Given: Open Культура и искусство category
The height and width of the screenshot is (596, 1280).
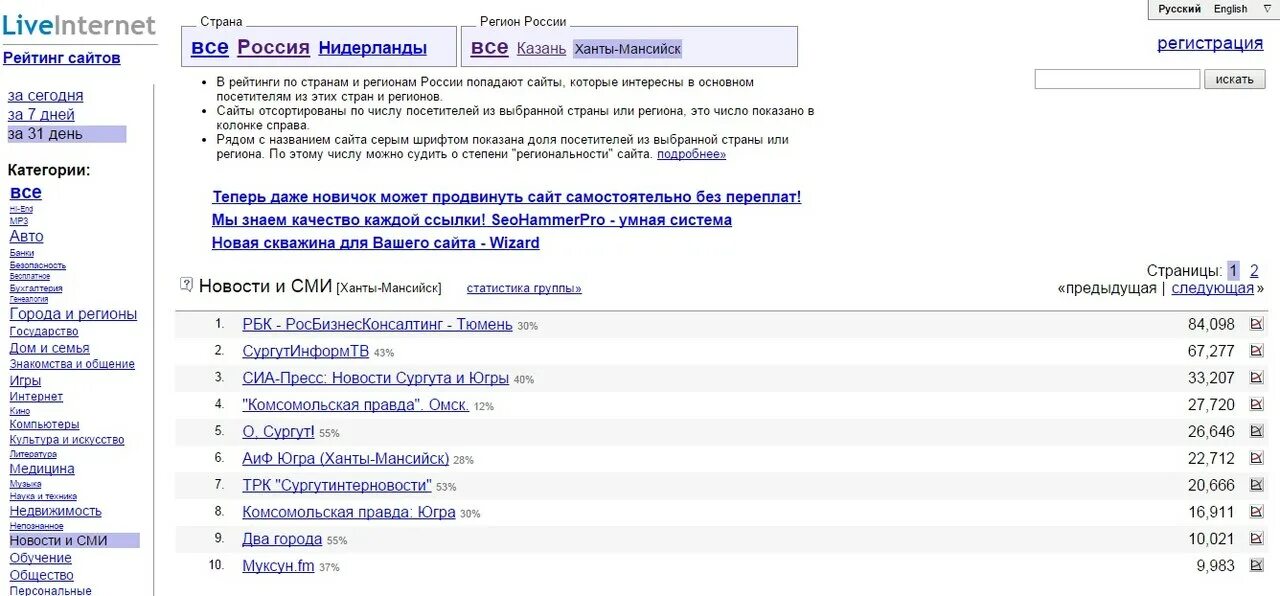Looking at the screenshot, I should (x=67, y=440).
